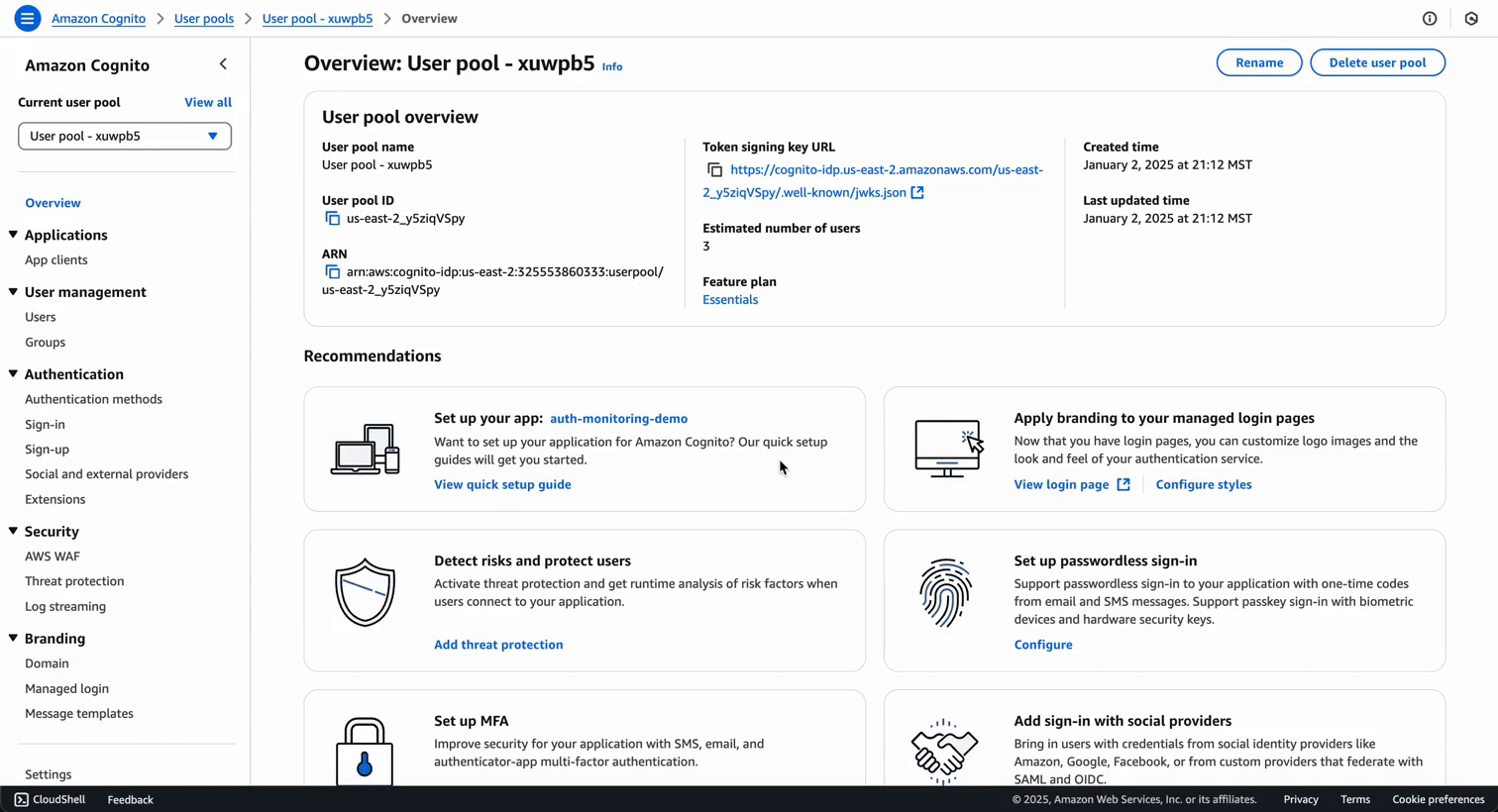Open the View quick setup guide link

501,484
